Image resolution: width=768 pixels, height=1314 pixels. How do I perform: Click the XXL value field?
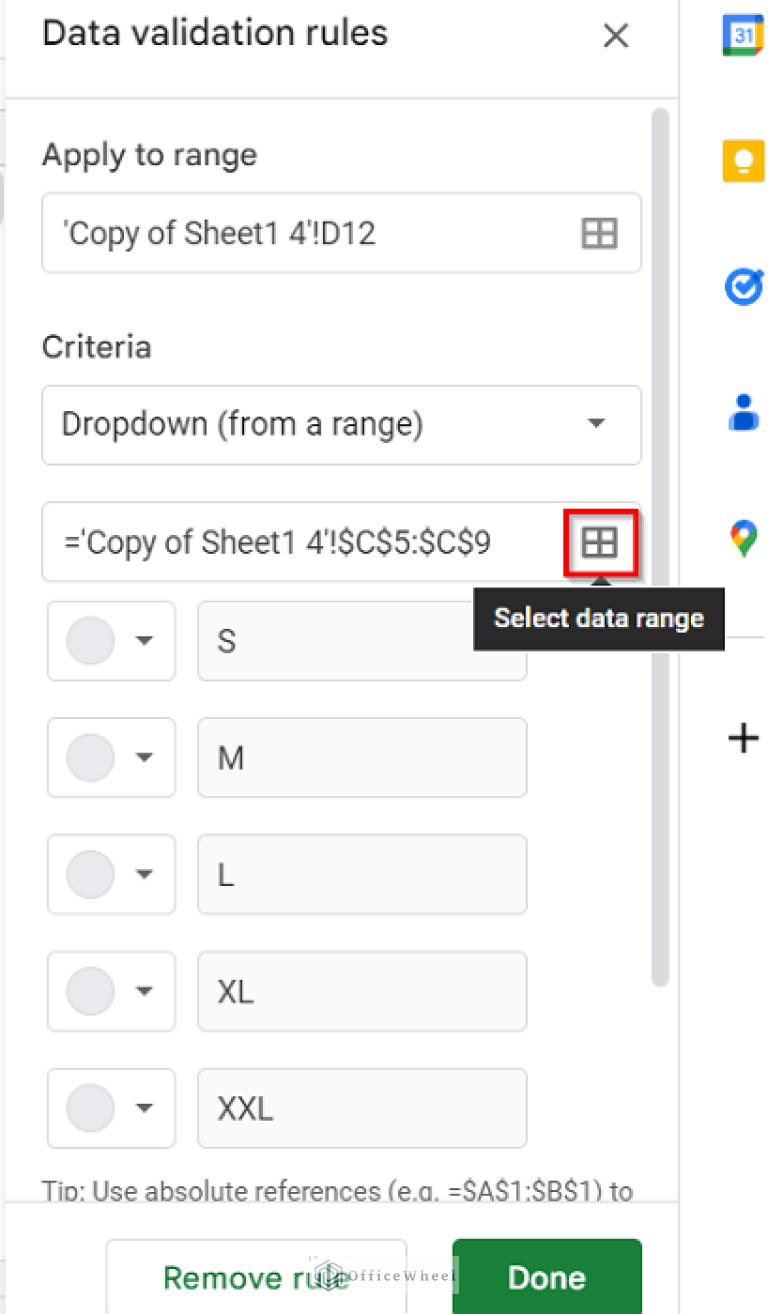coord(362,1108)
